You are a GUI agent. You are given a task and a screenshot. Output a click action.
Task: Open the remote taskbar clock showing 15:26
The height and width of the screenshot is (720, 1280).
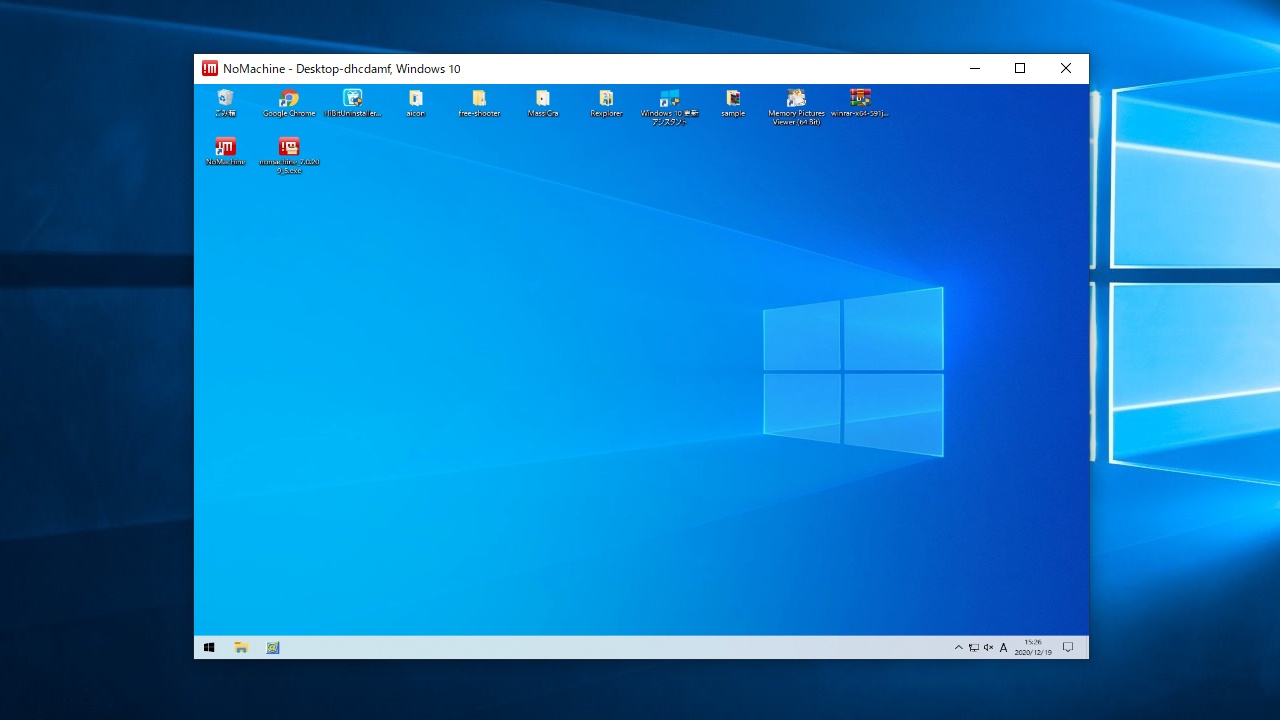pos(1033,648)
